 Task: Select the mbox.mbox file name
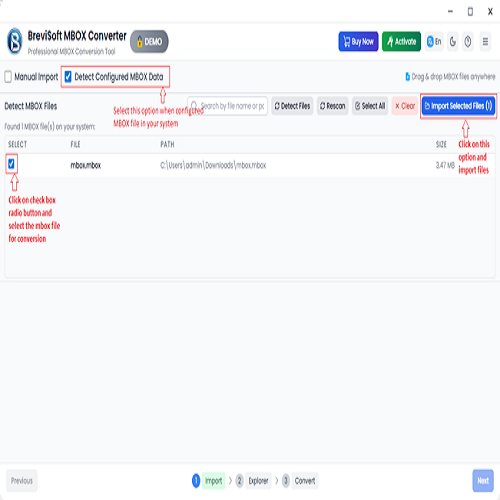(86, 165)
